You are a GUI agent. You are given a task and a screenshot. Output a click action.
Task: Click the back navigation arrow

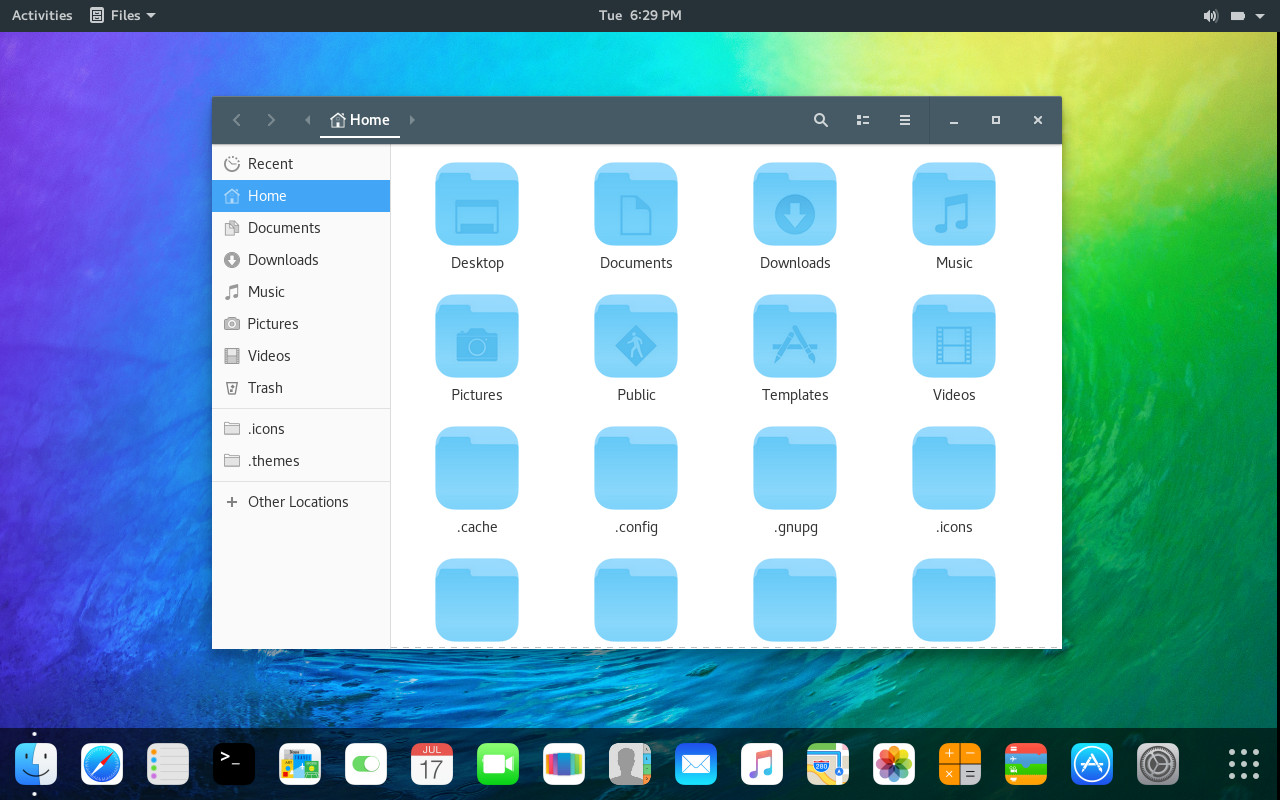(x=236, y=120)
